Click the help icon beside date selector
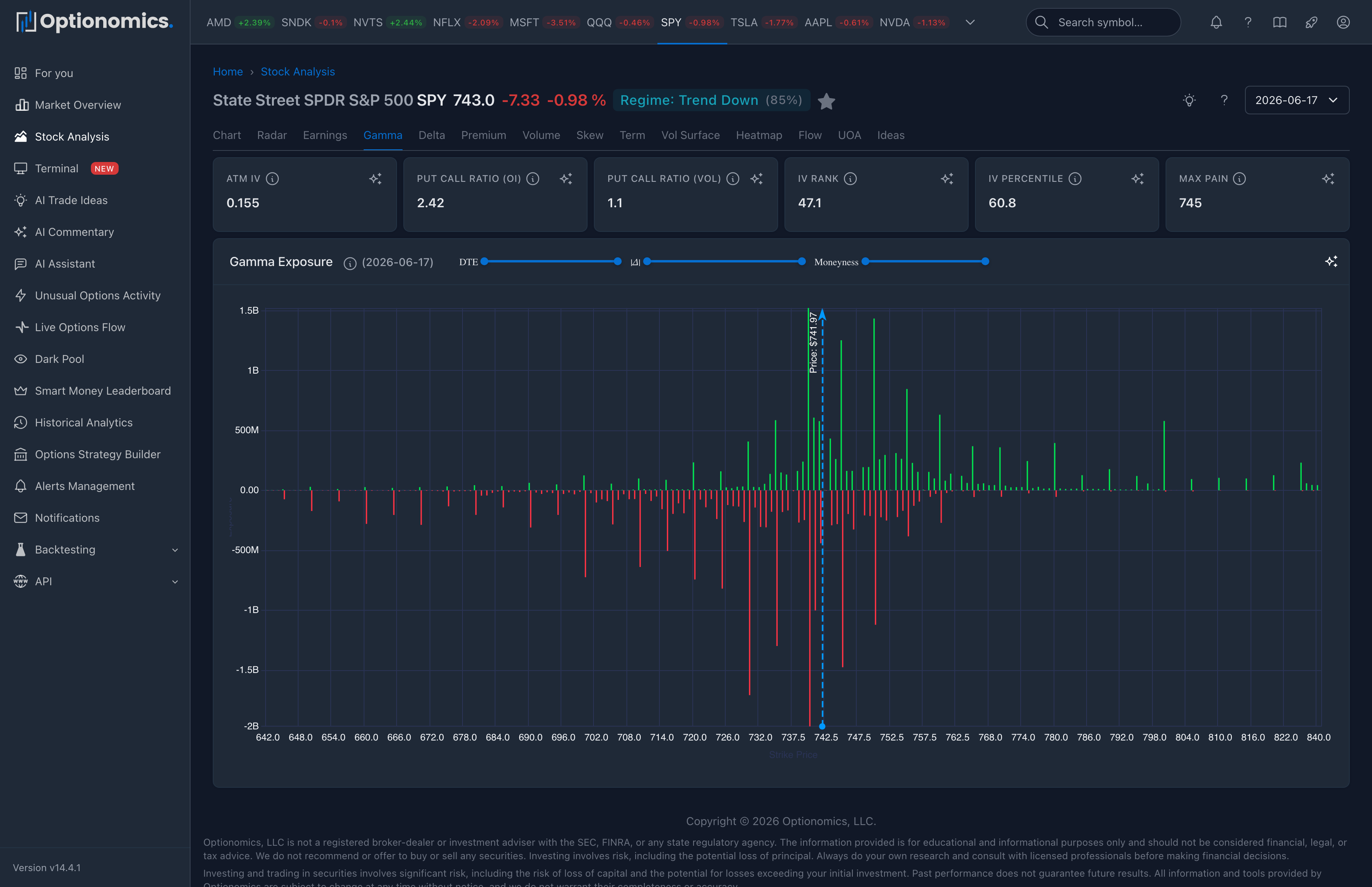The image size is (1372, 887). tap(1224, 100)
